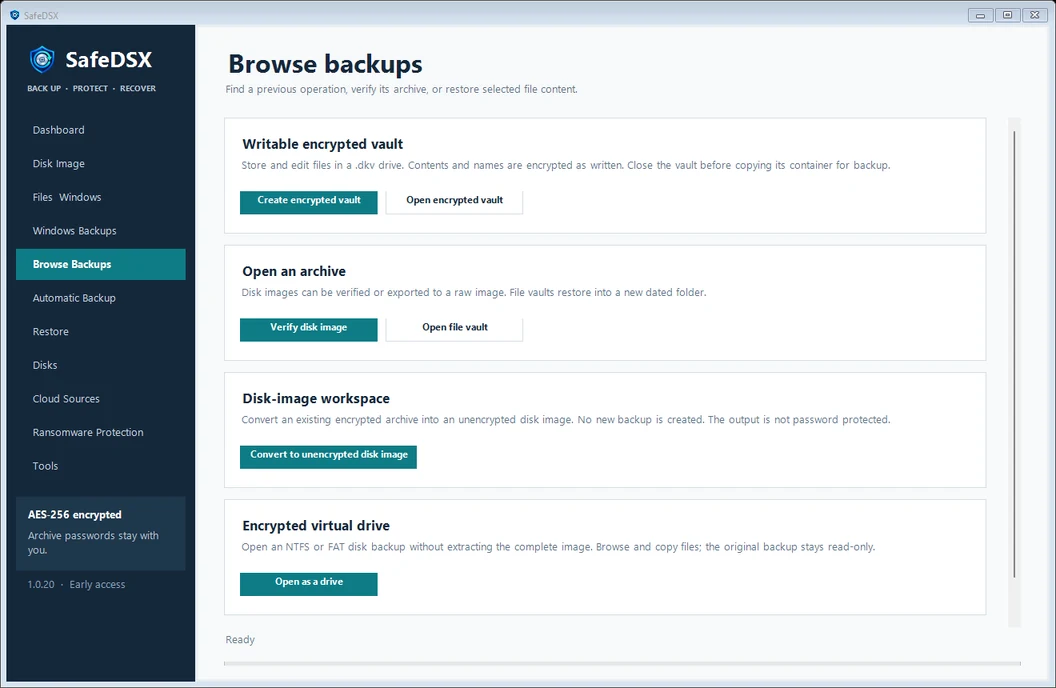Open the Tools page
Viewport: 1056px width, 688px height.
coord(100,466)
